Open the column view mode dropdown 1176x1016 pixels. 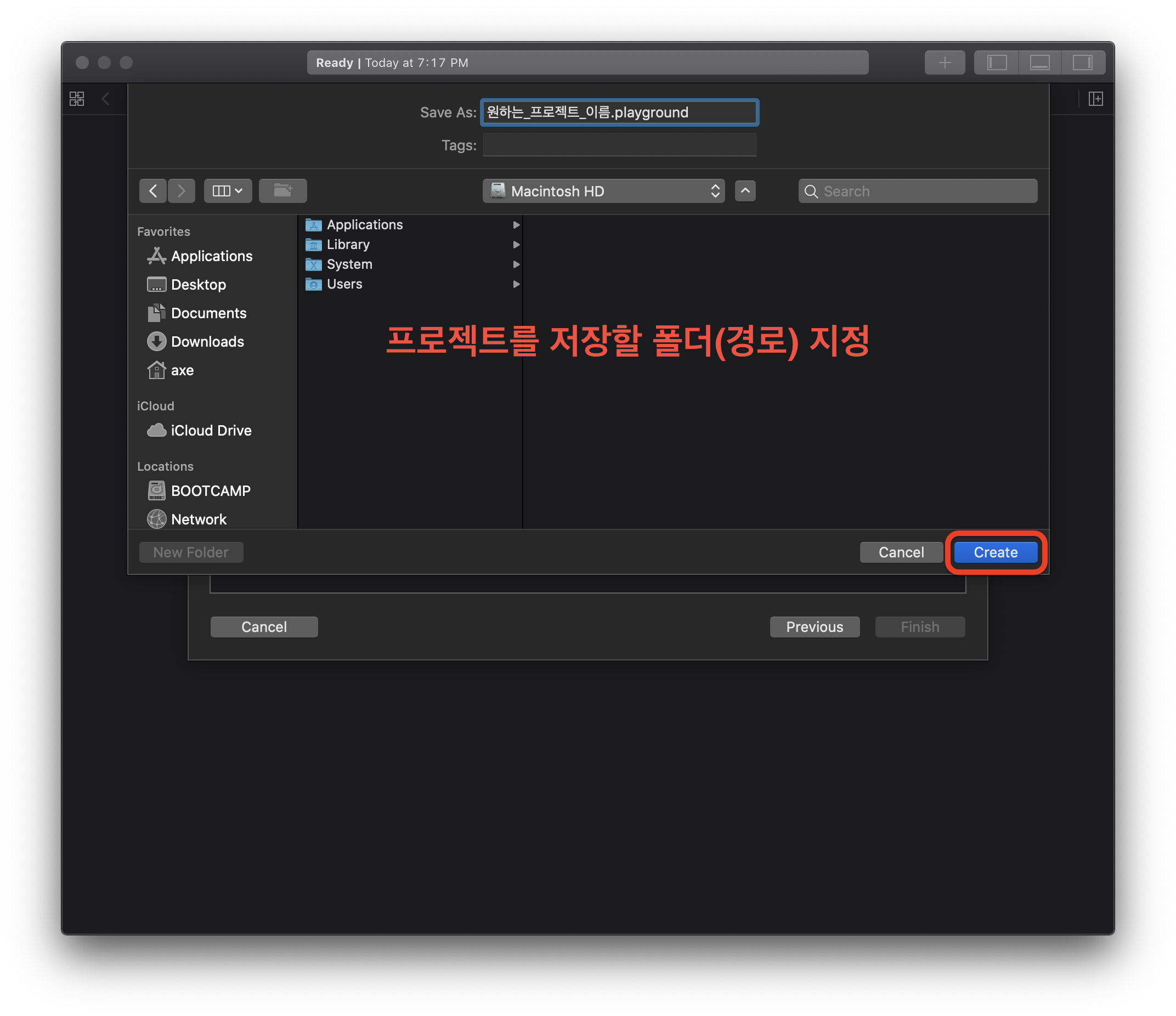[228, 191]
